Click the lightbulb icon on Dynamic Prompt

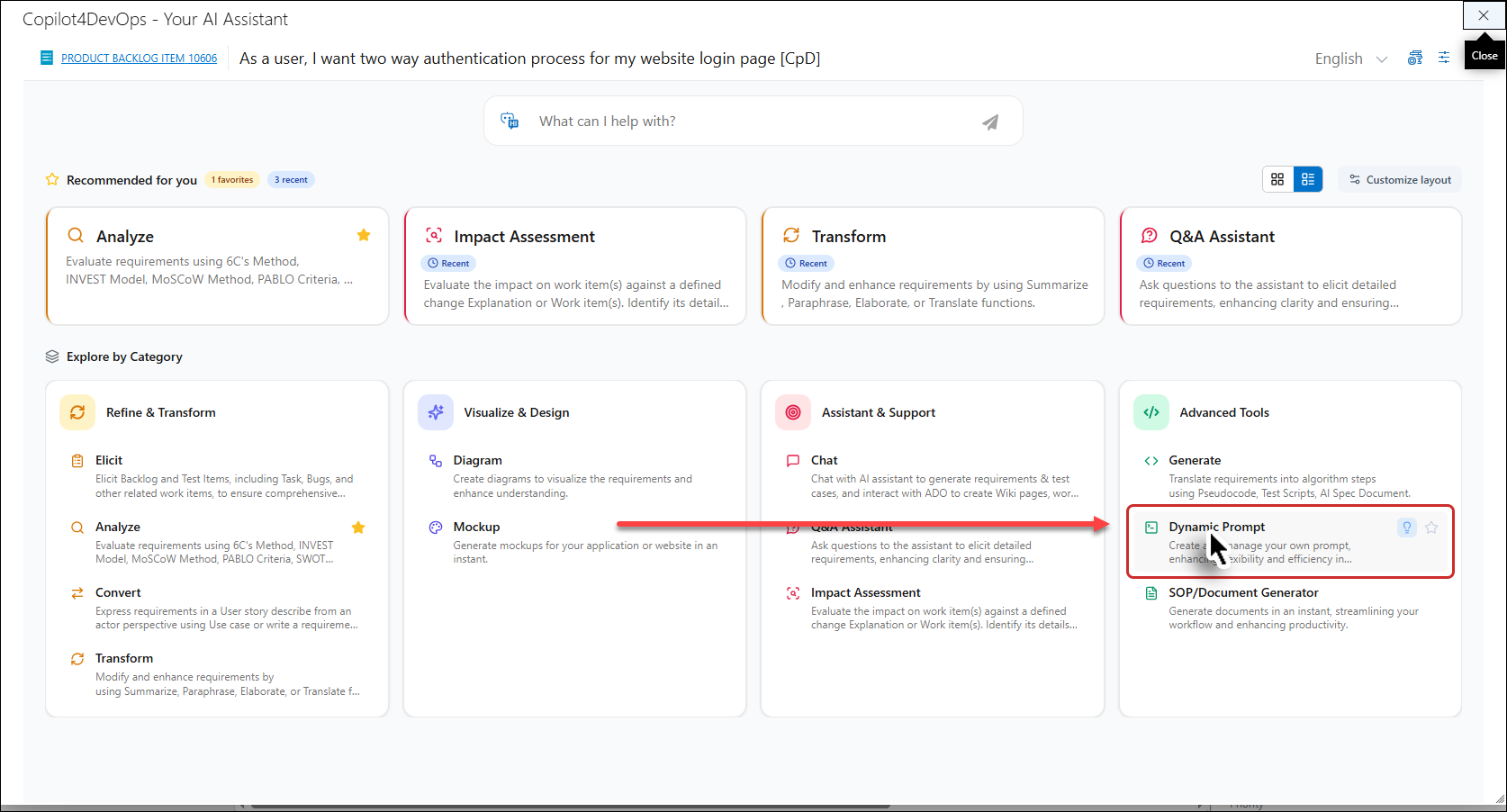[1406, 528]
